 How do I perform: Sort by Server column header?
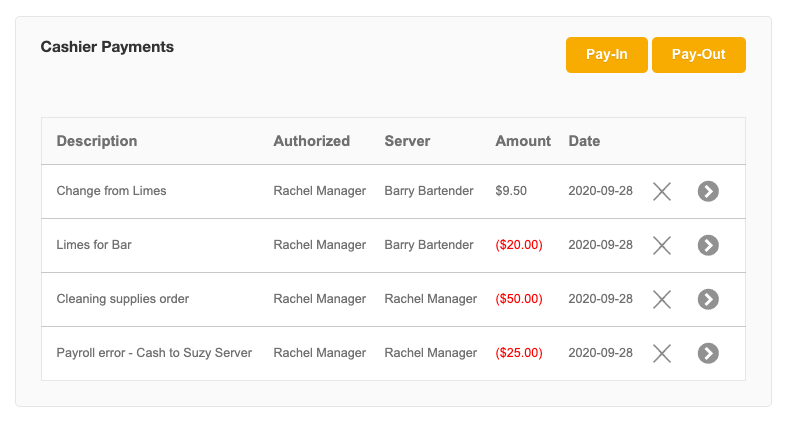coord(407,141)
